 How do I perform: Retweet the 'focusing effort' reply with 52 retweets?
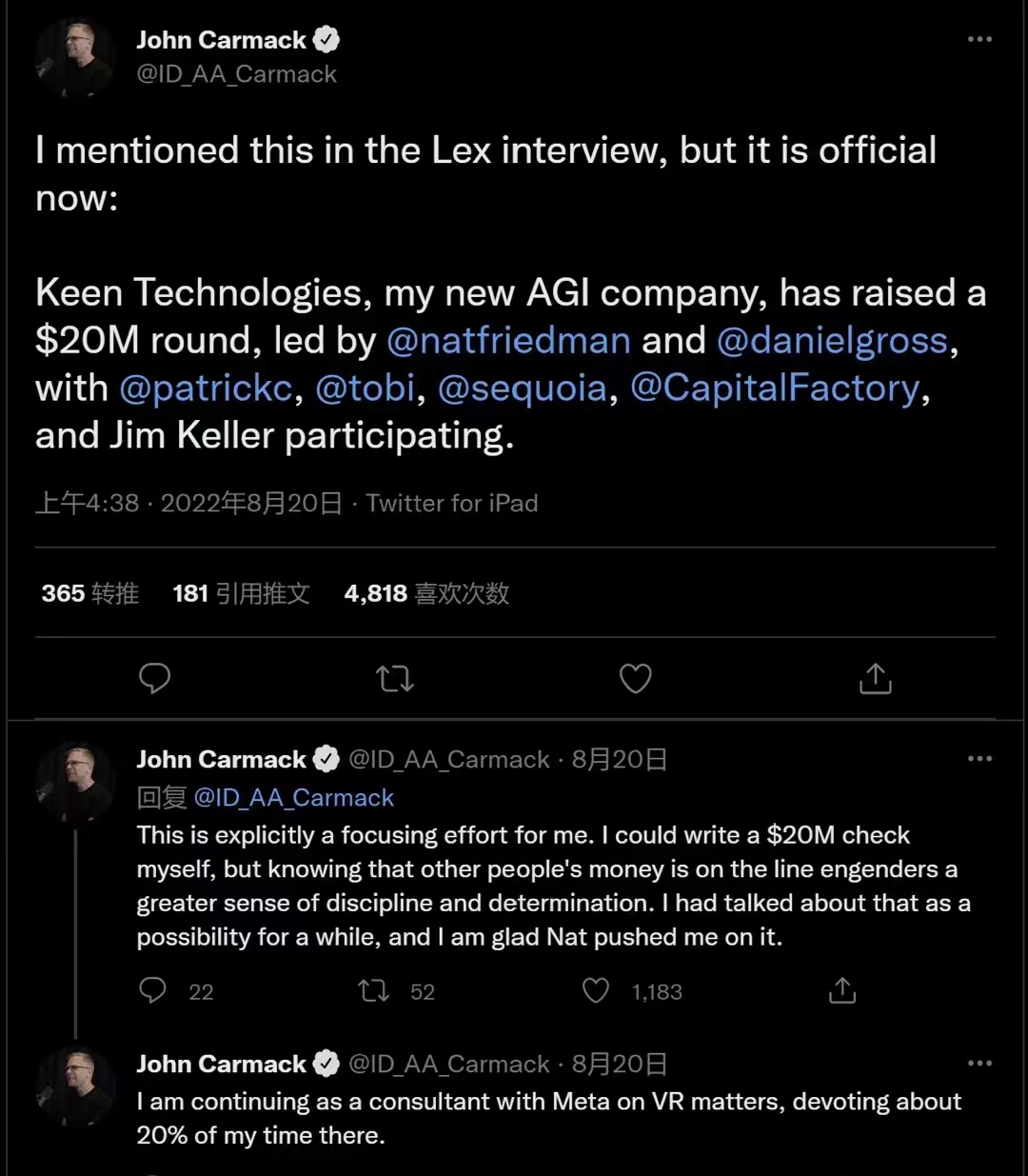(374, 991)
